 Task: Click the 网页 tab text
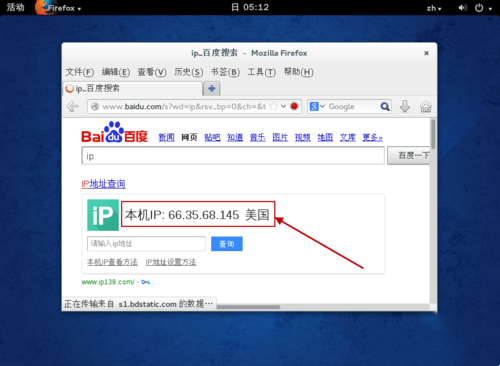(x=189, y=137)
